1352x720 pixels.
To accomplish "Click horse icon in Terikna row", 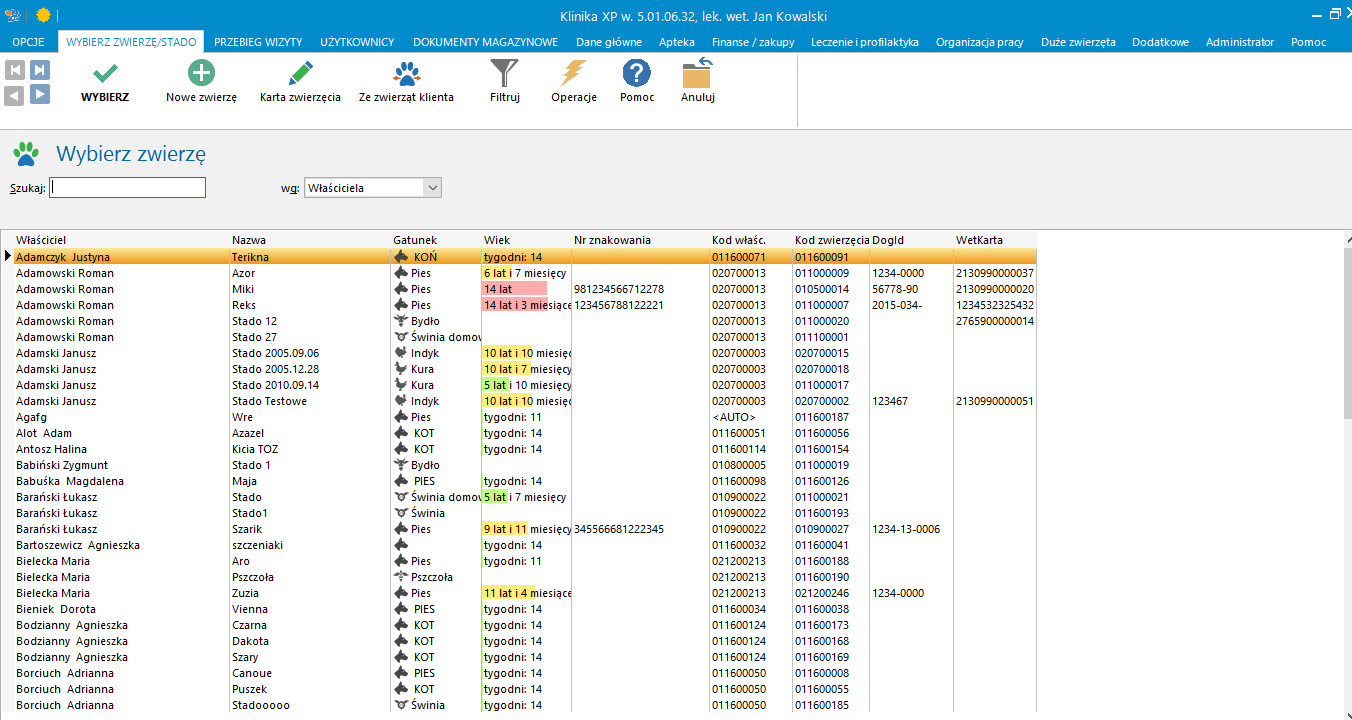I will click(402, 257).
